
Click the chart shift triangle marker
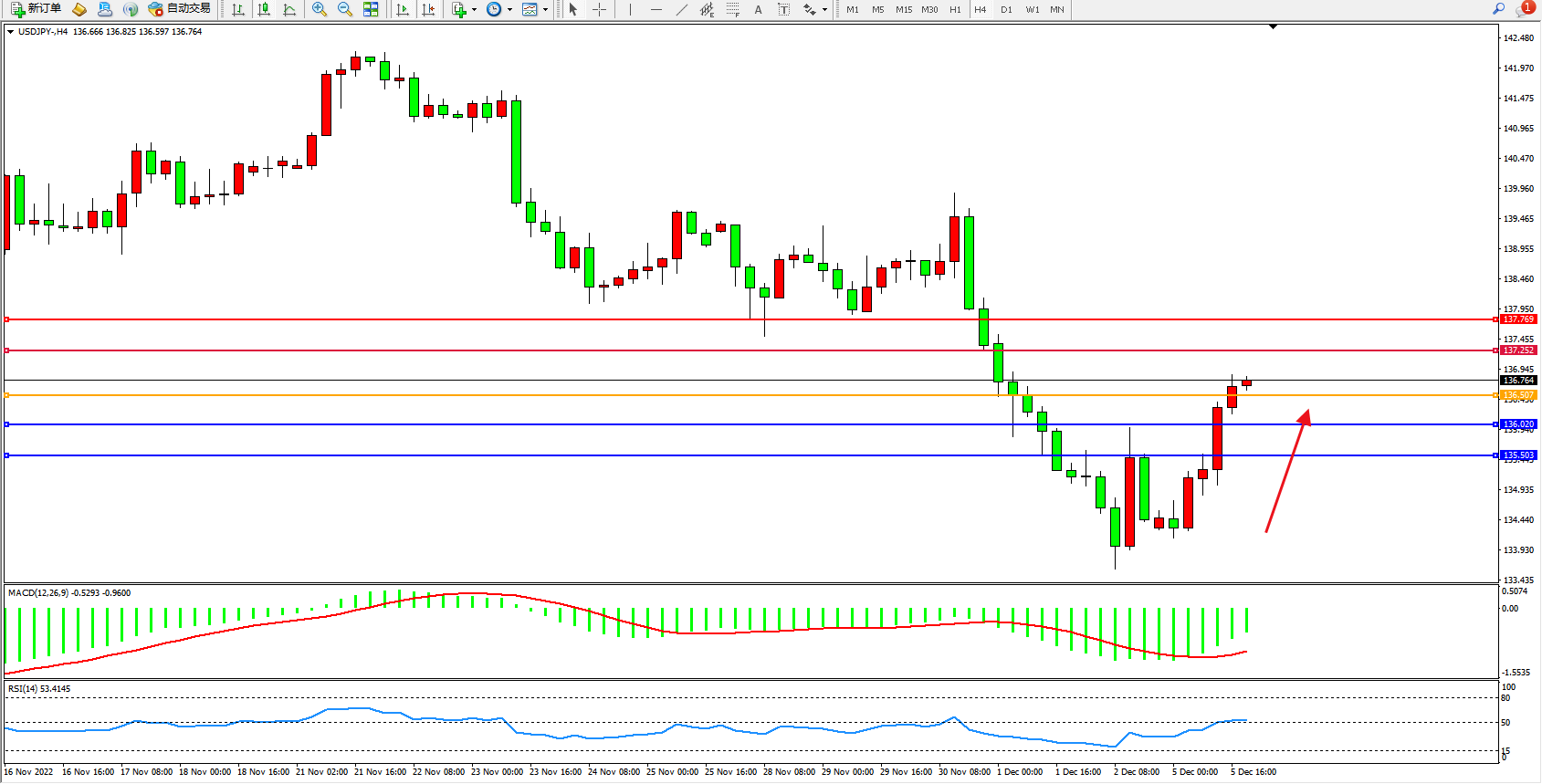(x=1273, y=27)
